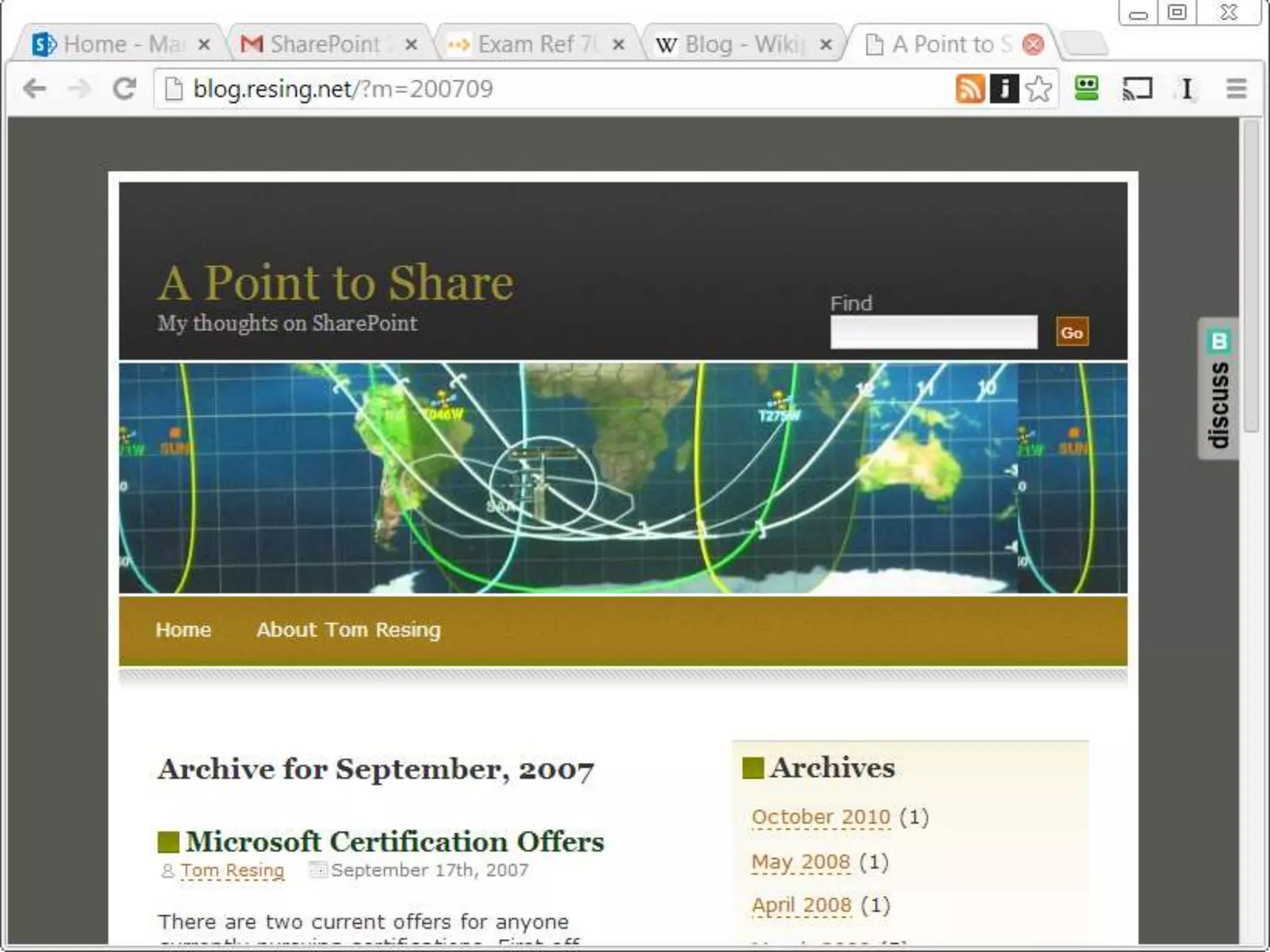Go to Home in blog navigation
This screenshot has height=952, width=1270.
coord(183,630)
